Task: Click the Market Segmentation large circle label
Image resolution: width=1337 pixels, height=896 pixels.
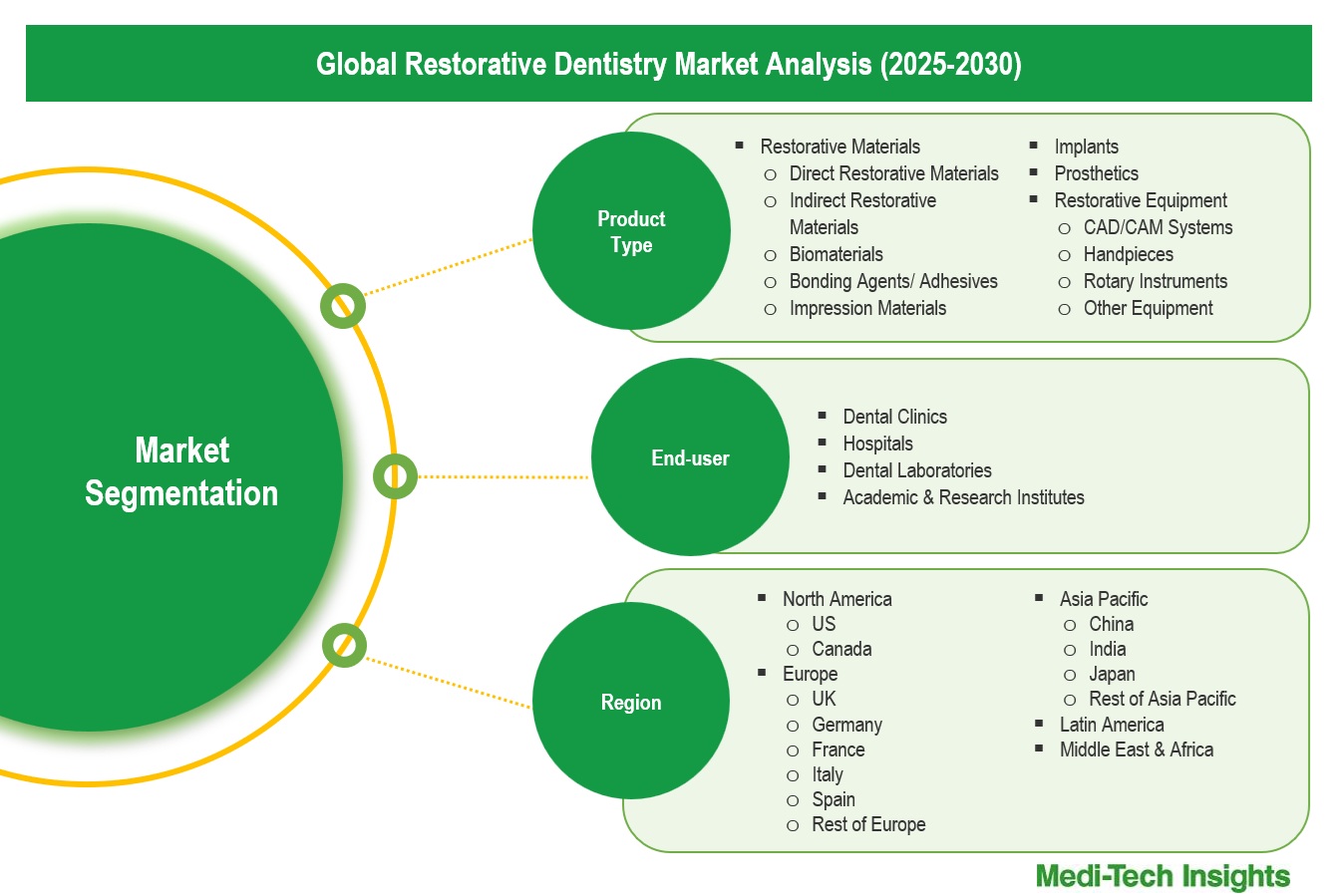Action: (x=181, y=471)
